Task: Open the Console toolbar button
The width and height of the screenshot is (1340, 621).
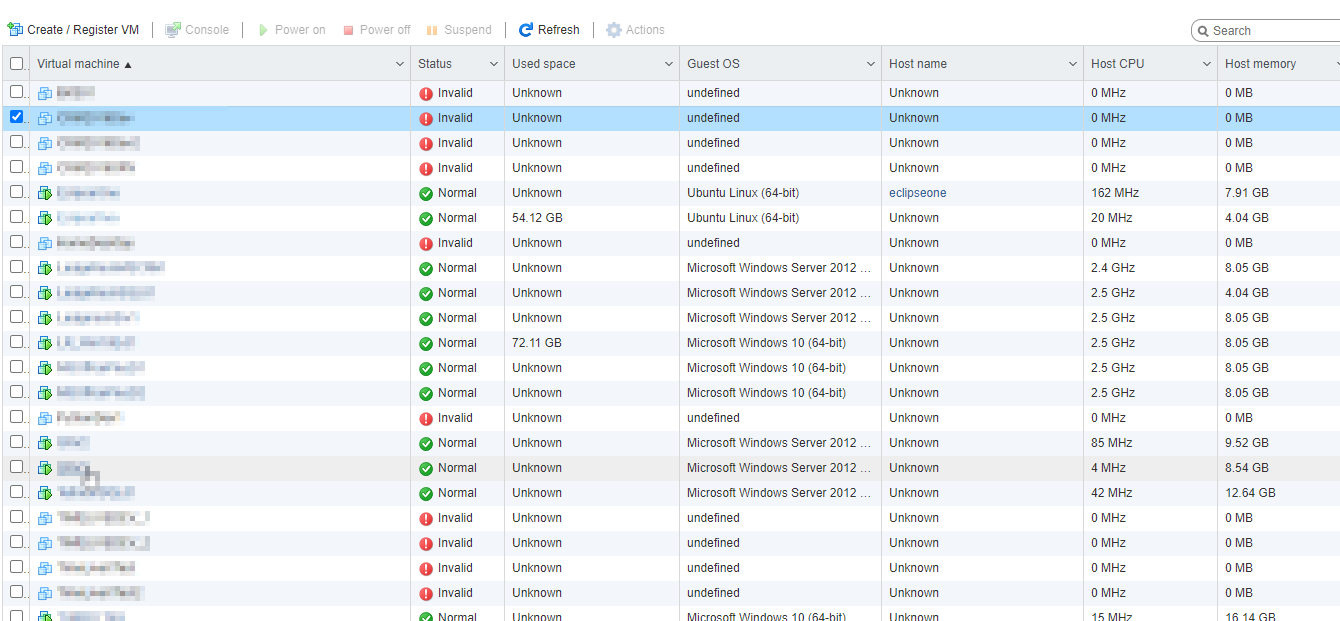Action: click(197, 30)
